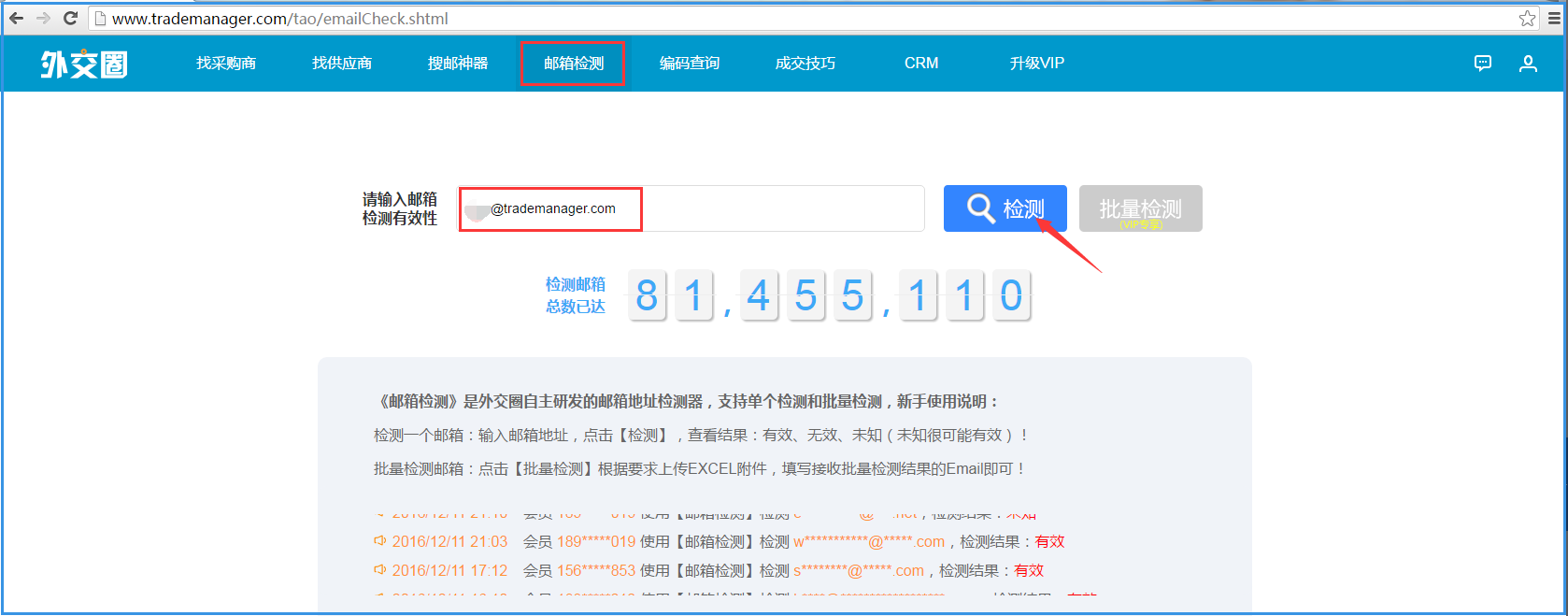
Task: Open the 编码查询 navigation item
Action: coord(690,64)
